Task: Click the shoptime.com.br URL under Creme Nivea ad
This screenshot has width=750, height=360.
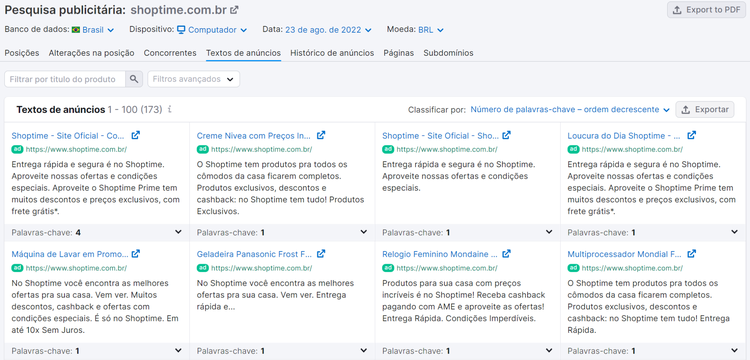Action: 262,149
